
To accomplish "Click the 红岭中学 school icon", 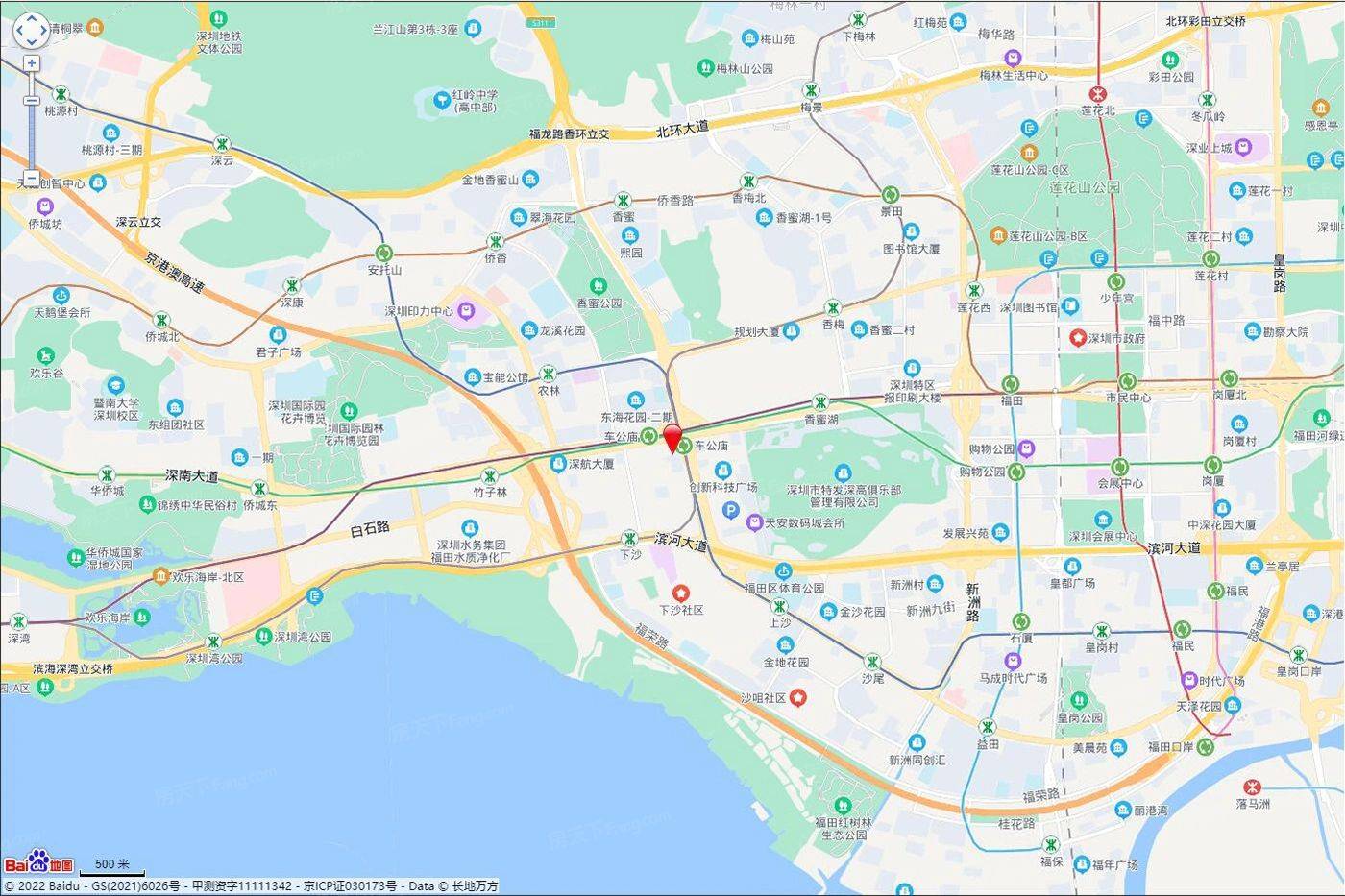I will pyautogui.click(x=441, y=99).
